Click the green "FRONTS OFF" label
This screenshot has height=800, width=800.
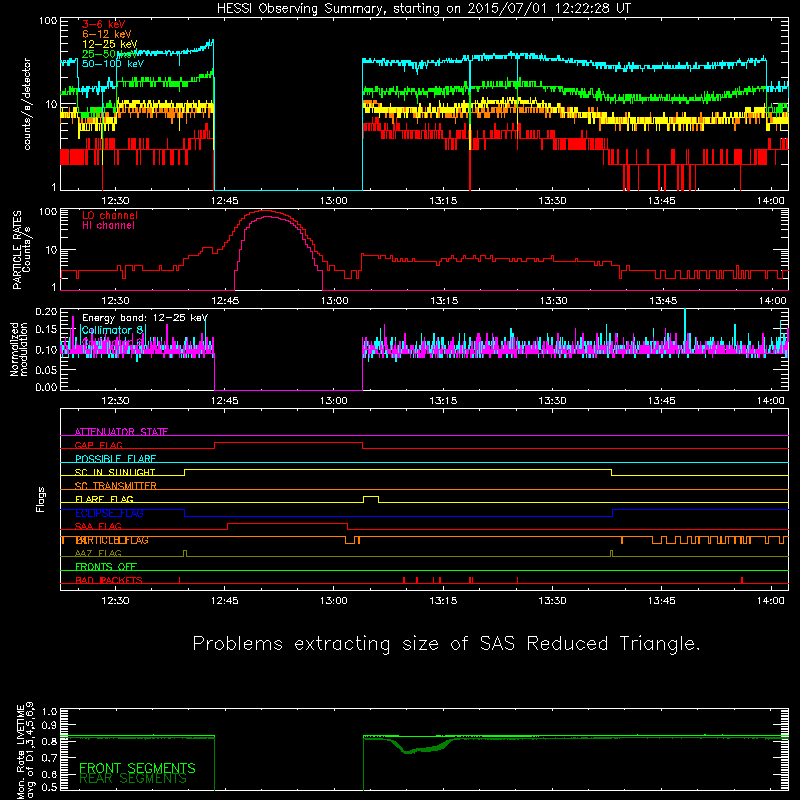point(106,567)
